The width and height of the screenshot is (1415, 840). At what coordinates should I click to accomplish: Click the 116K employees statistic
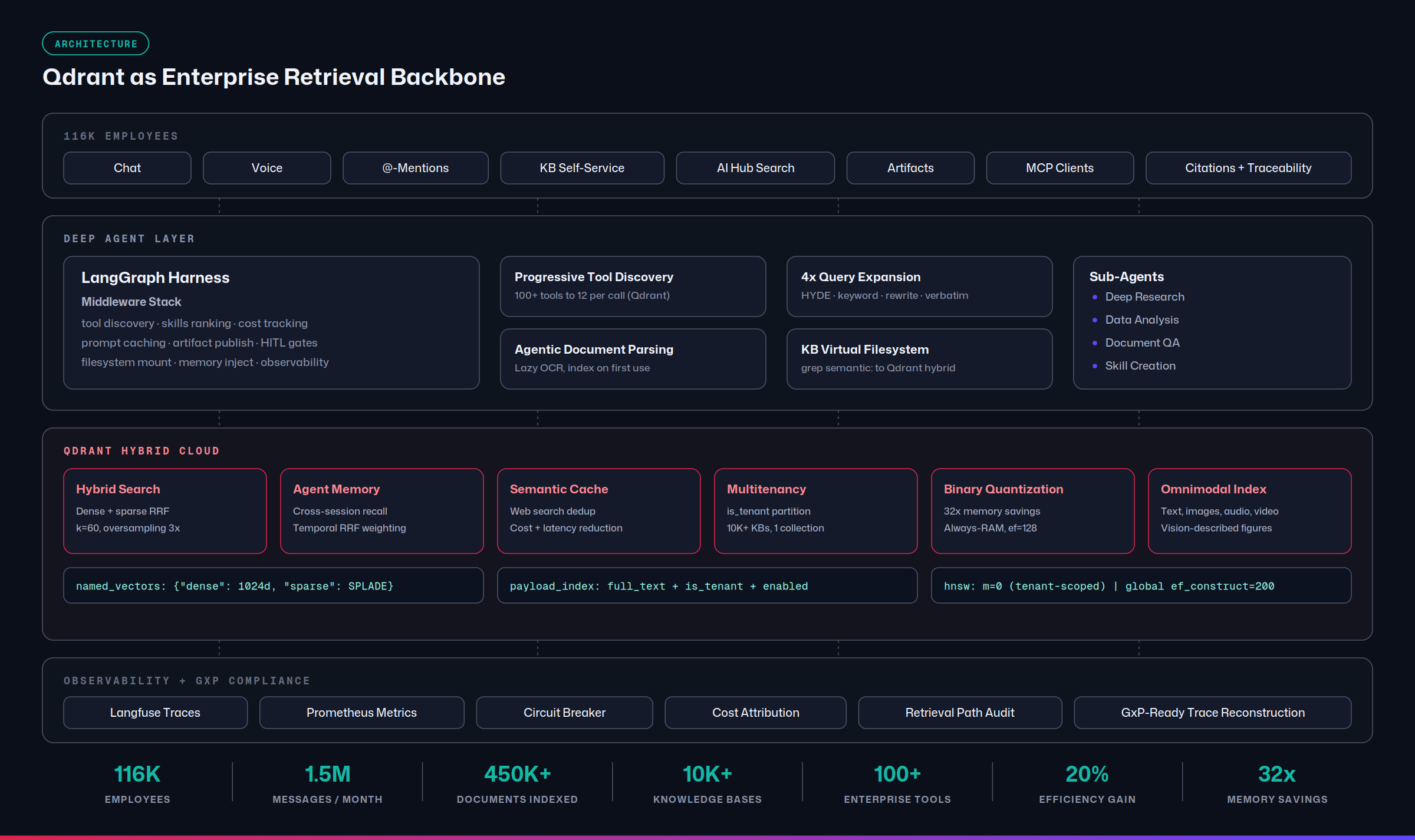click(137, 783)
